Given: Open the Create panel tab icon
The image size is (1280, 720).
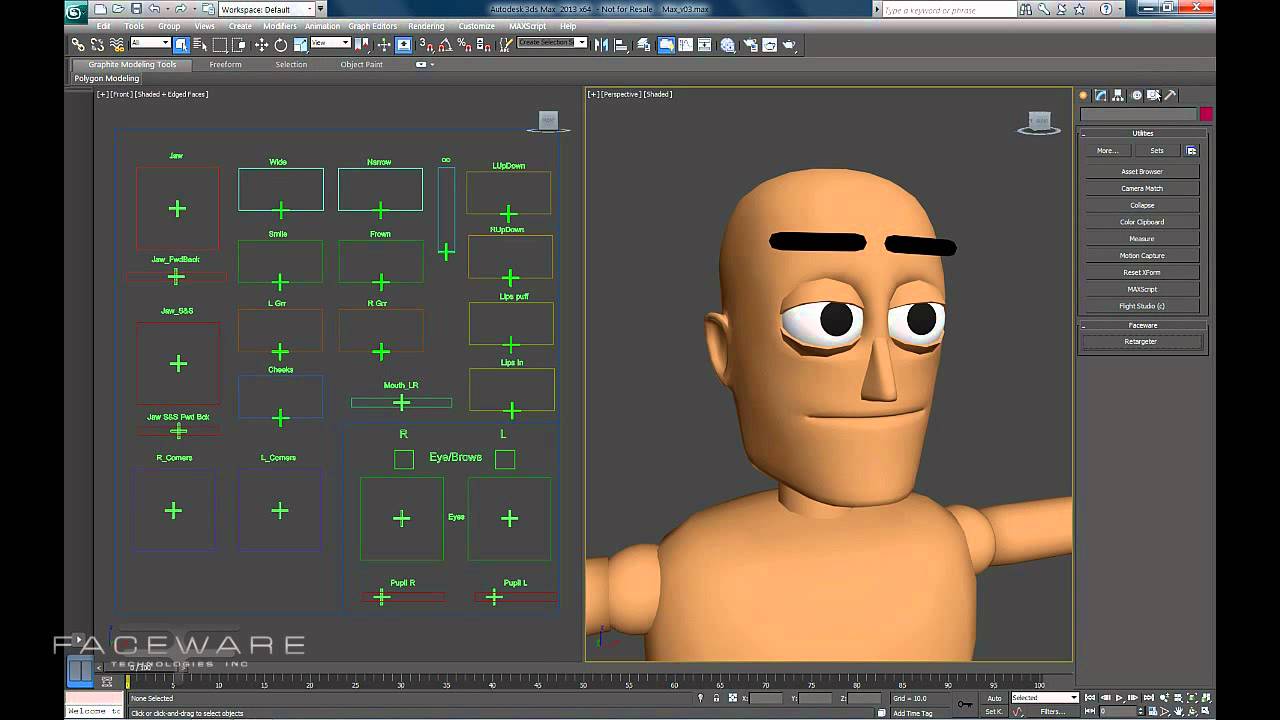Looking at the screenshot, I should 1083,95.
